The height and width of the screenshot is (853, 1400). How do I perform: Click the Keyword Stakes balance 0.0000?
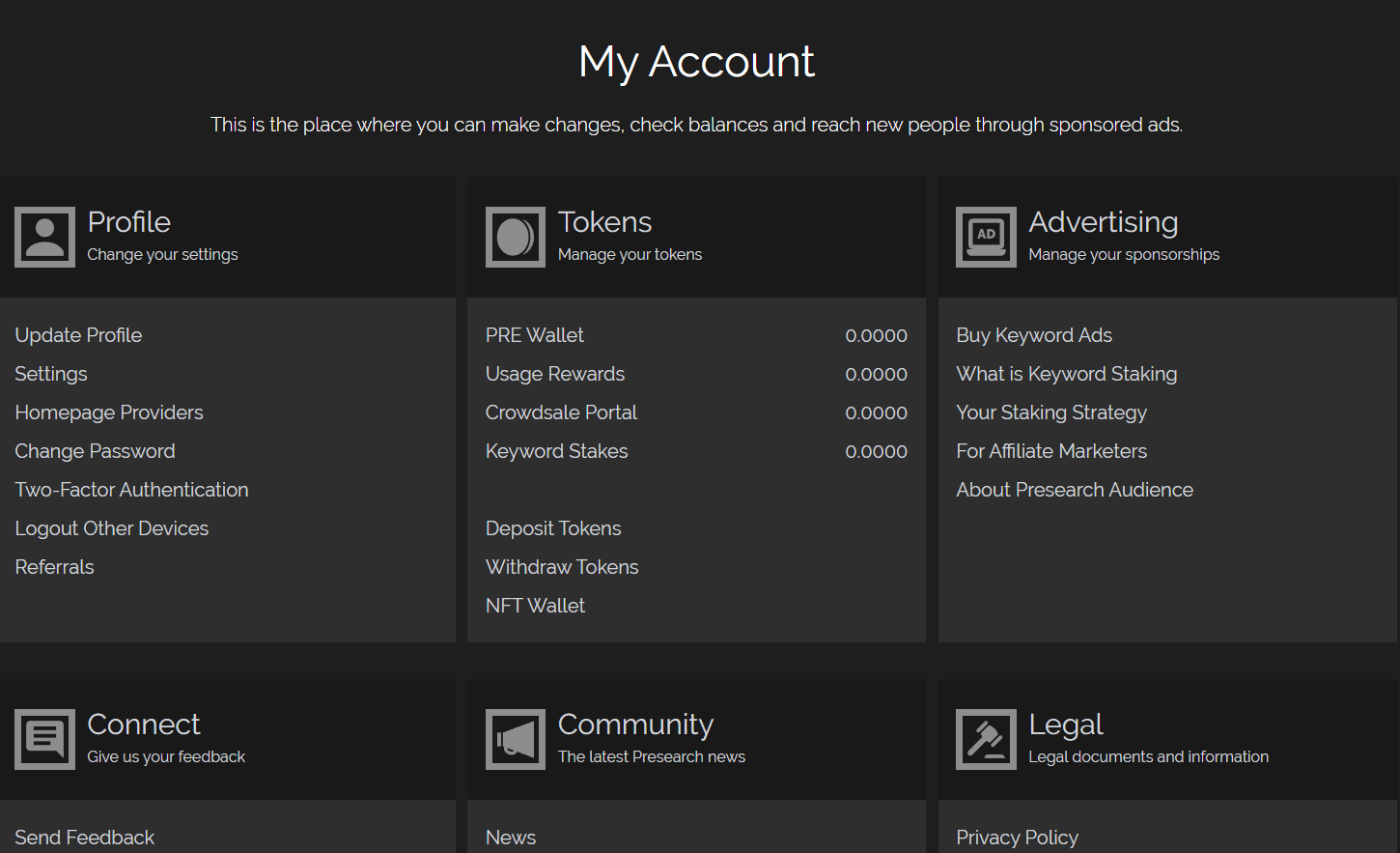[877, 452]
